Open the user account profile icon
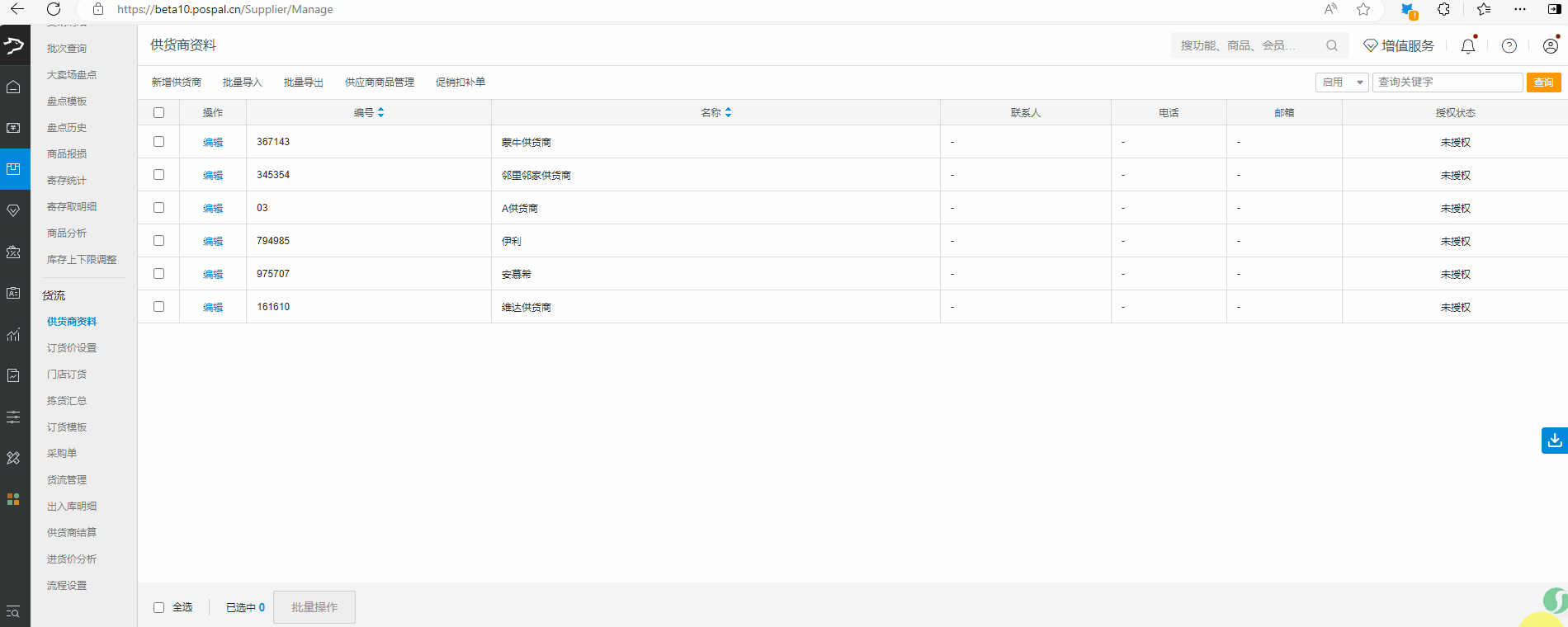The width and height of the screenshot is (1568, 627). point(1550,46)
